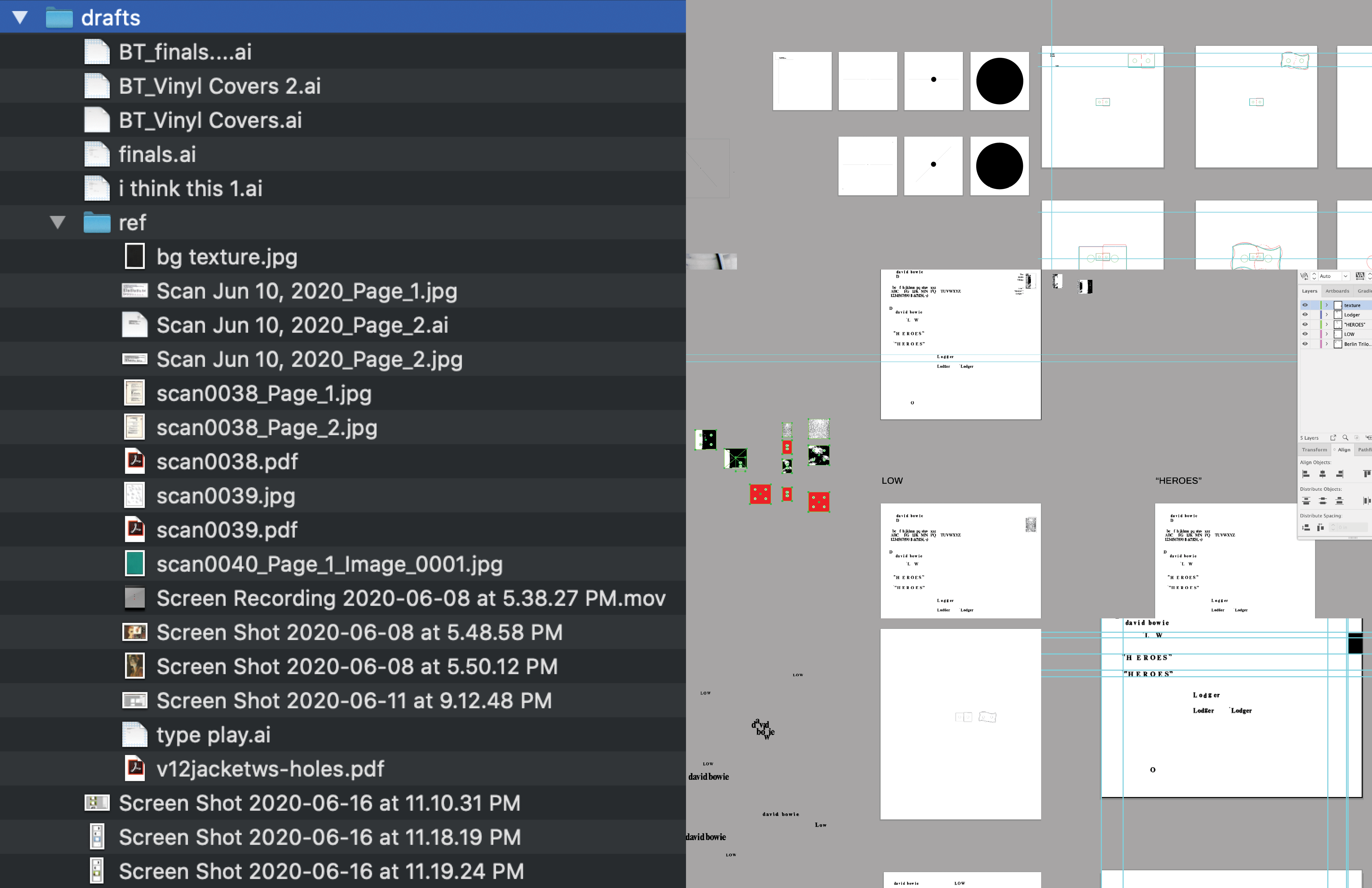Click Horizontal Align Left icon
1372x888 pixels.
(x=1306, y=474)
